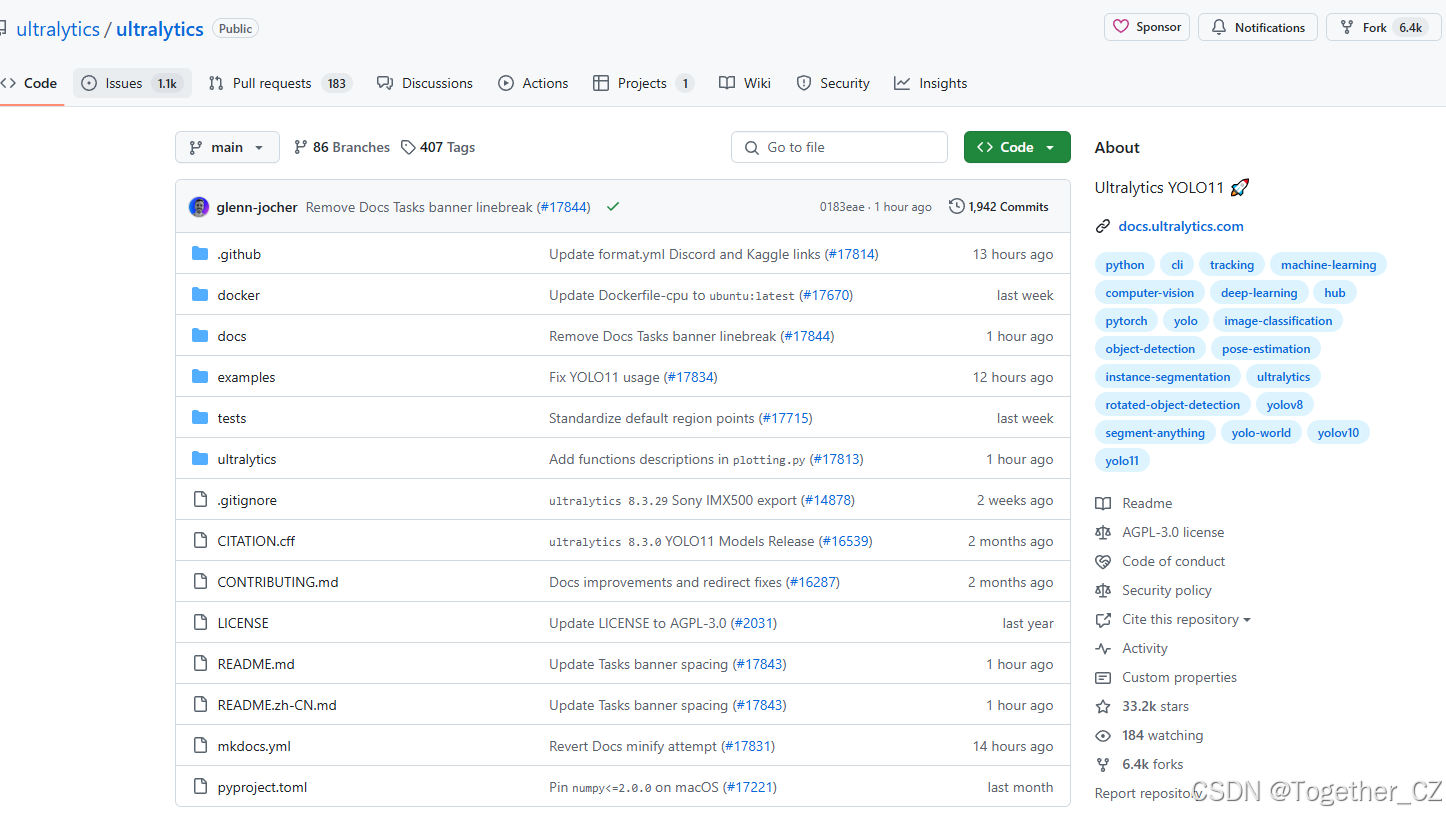Open the Actions tab
Viewport: 1446px width, 817px height.
(533, 83)
